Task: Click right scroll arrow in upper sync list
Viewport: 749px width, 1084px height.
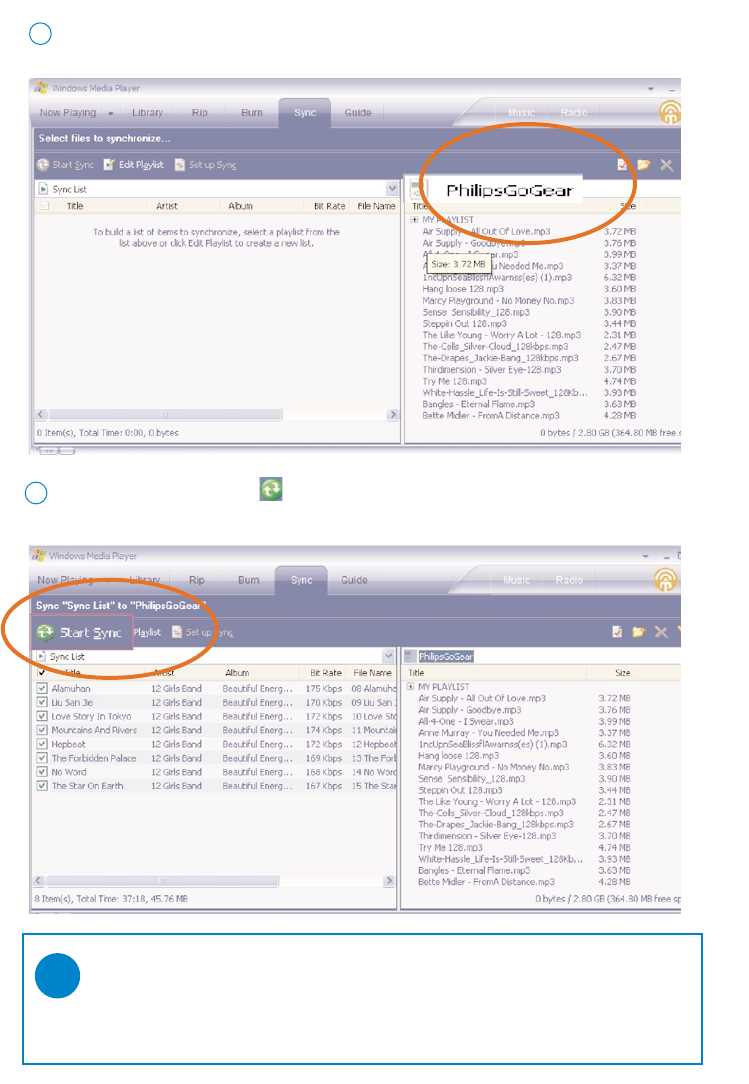Action: click(x=393, y=415)
